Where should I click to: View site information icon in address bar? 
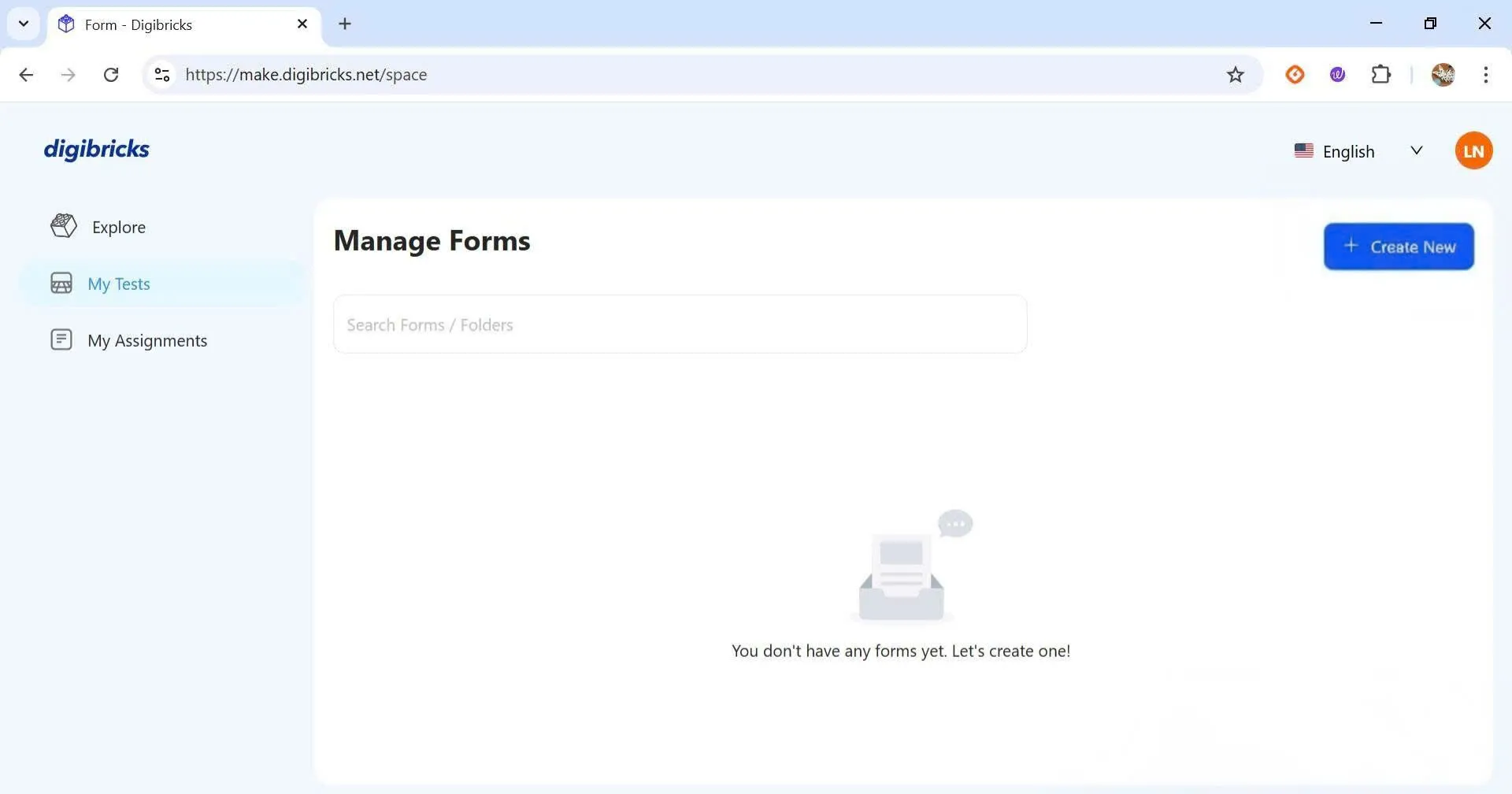[162, 75]
